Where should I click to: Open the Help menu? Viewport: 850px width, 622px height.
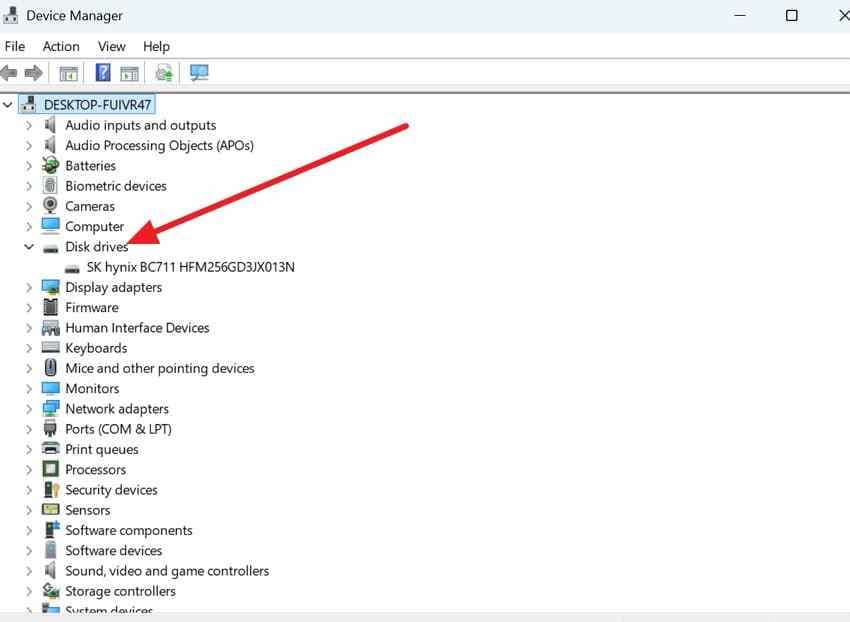pos(156,47)
